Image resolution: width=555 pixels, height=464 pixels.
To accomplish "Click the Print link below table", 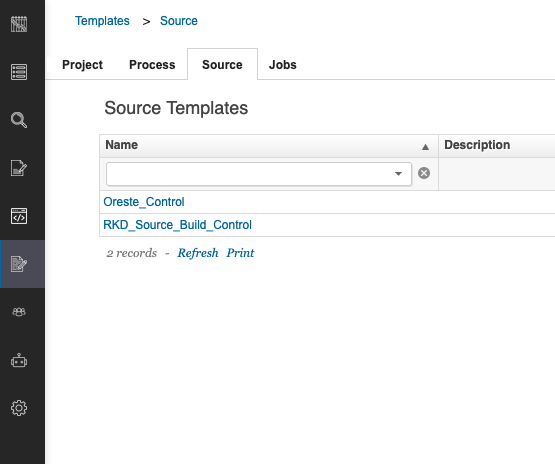I will (x=240, y=253).
